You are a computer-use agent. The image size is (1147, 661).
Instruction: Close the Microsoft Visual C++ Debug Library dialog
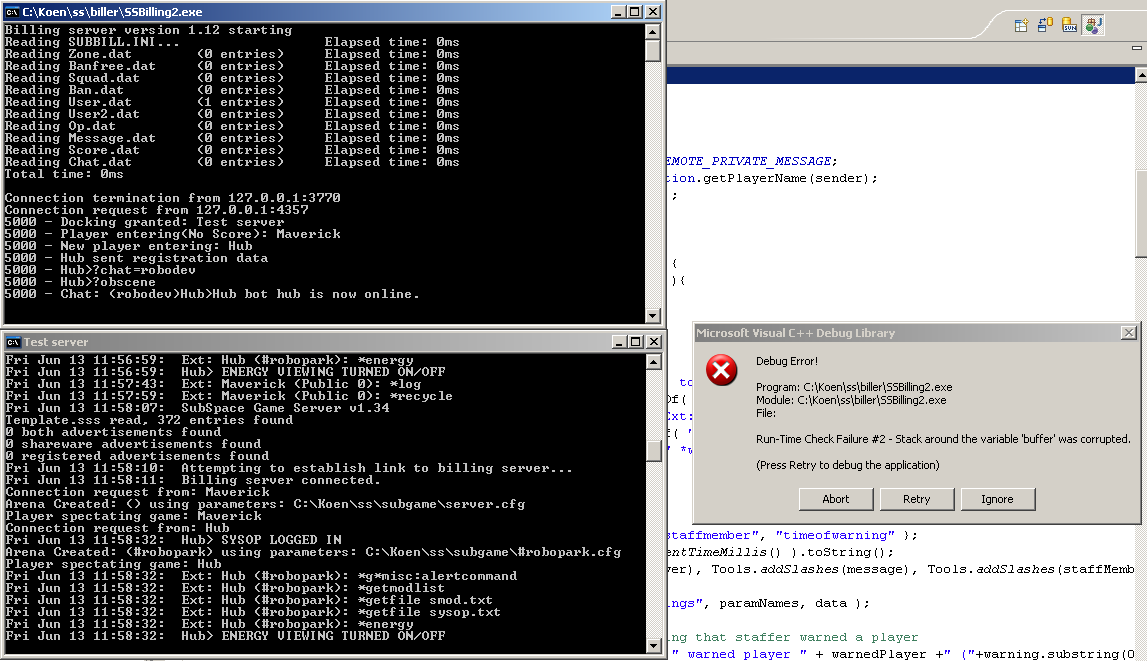point(1128,333)
